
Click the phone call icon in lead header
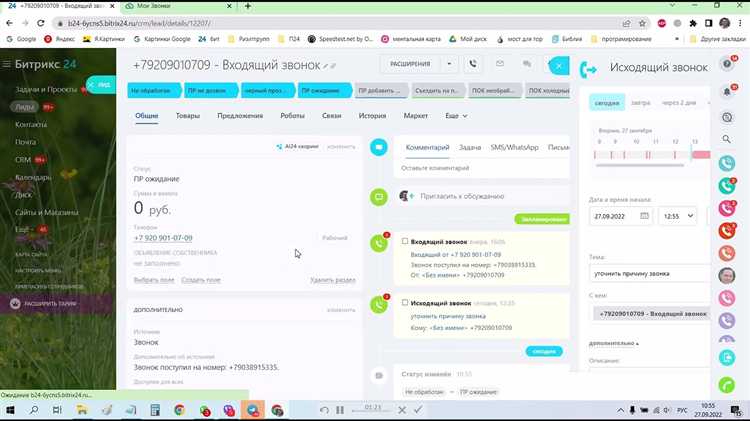[473, 64]
